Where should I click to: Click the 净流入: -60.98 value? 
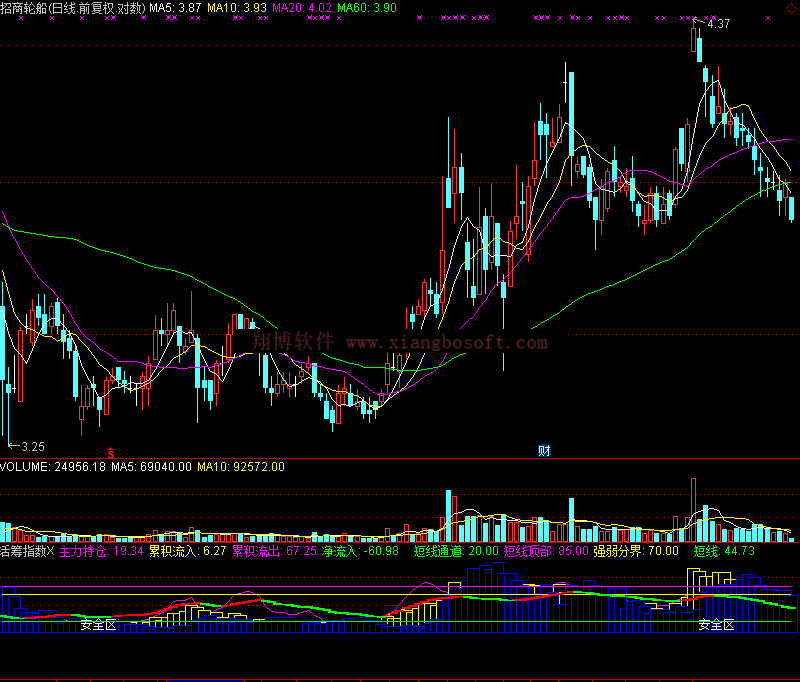tap(360, 551)
